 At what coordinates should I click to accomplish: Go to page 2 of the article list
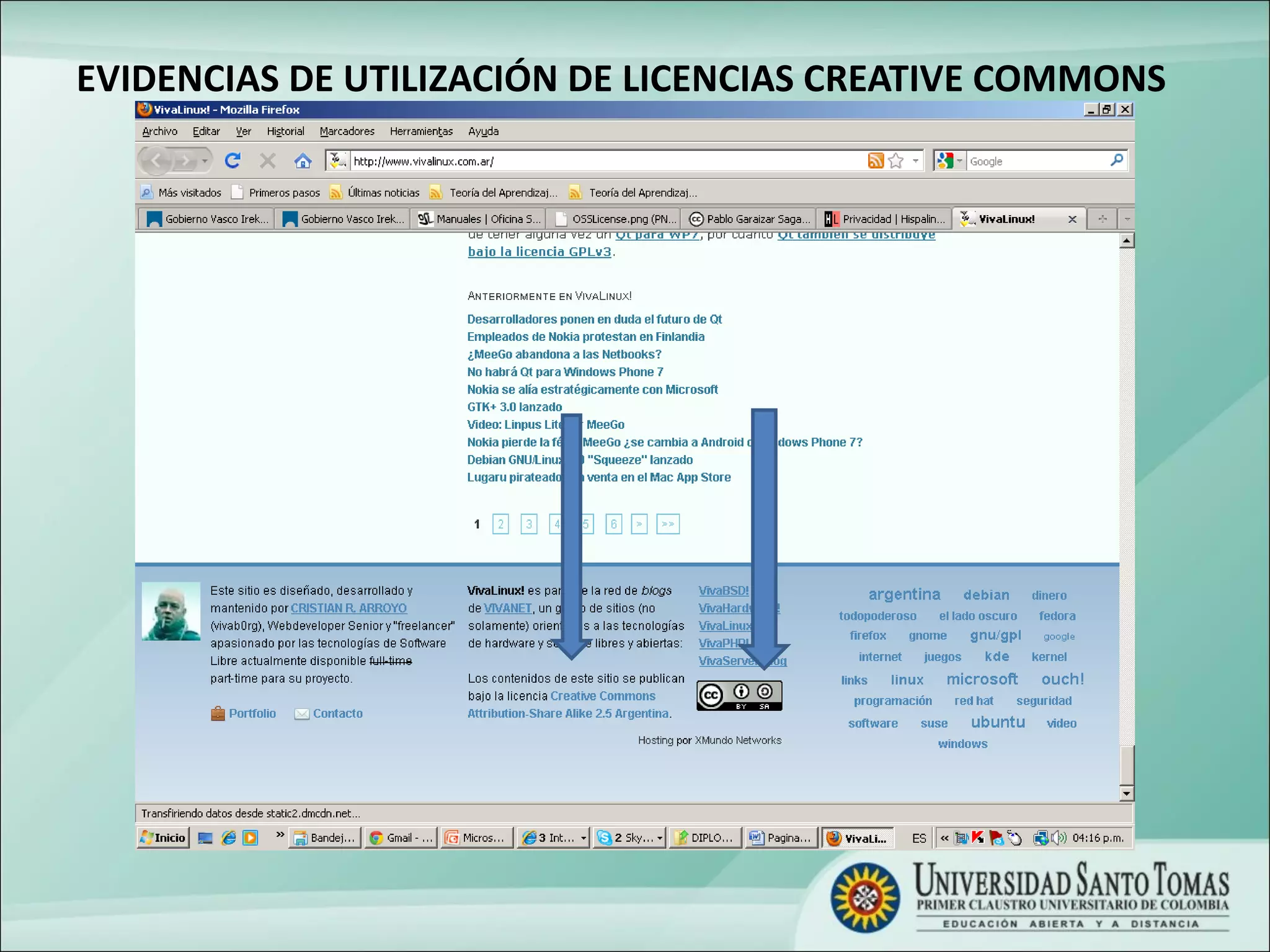(500, 524)
